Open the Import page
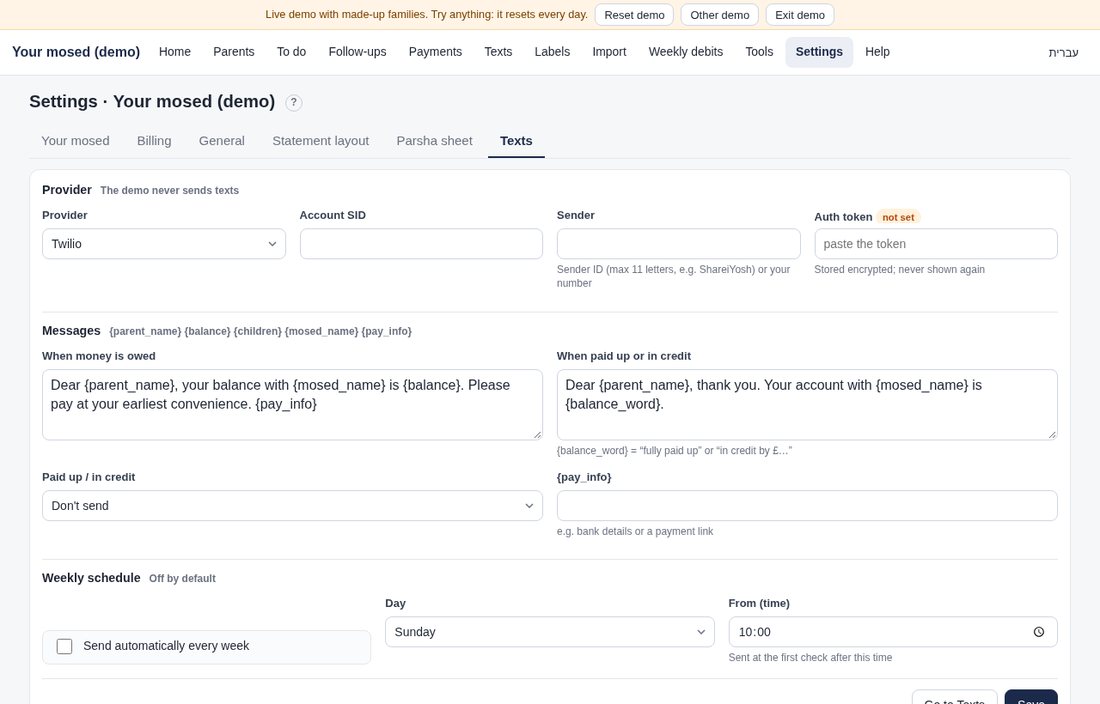 [x=609, y=52]
